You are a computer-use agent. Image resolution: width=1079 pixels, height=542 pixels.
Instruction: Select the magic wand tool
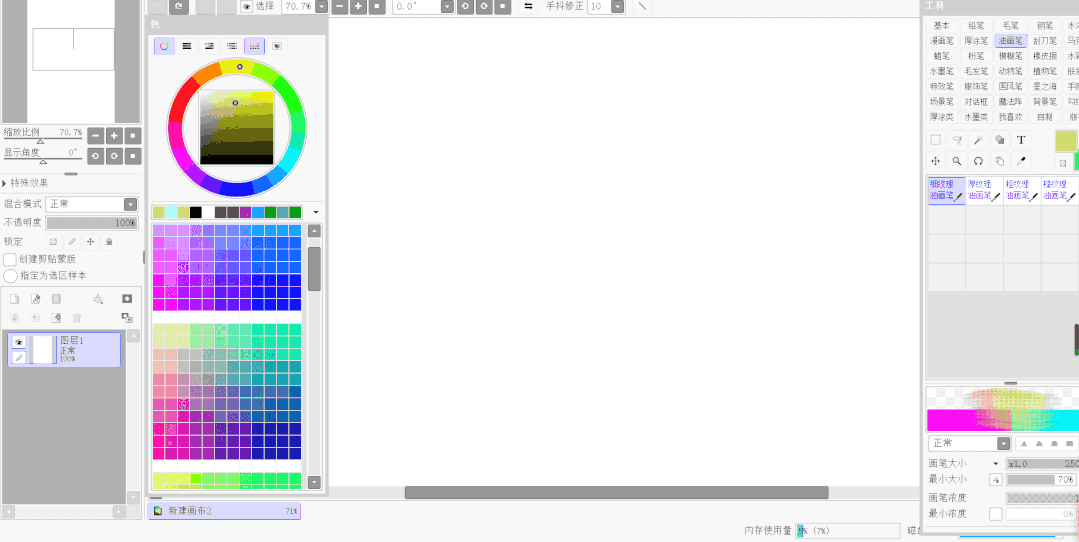pos(978,140)
